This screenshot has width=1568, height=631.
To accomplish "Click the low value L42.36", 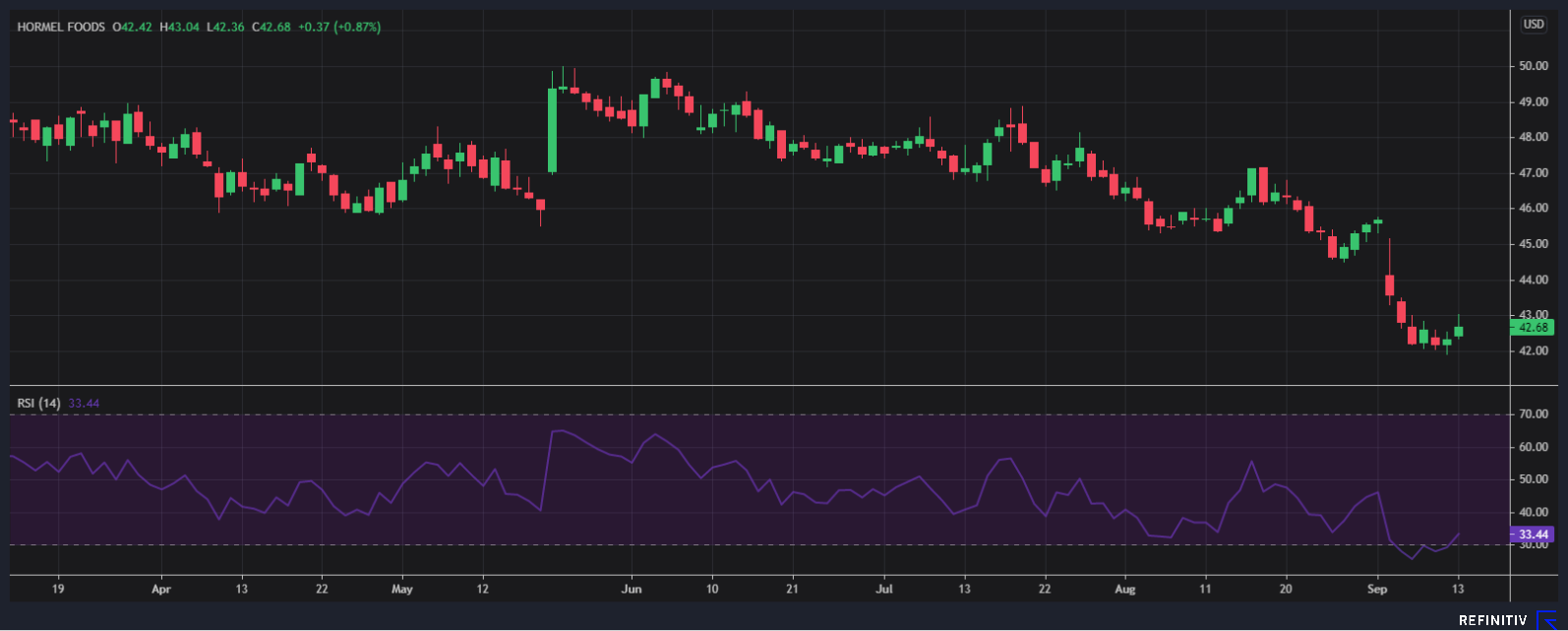I will [226, 27].
